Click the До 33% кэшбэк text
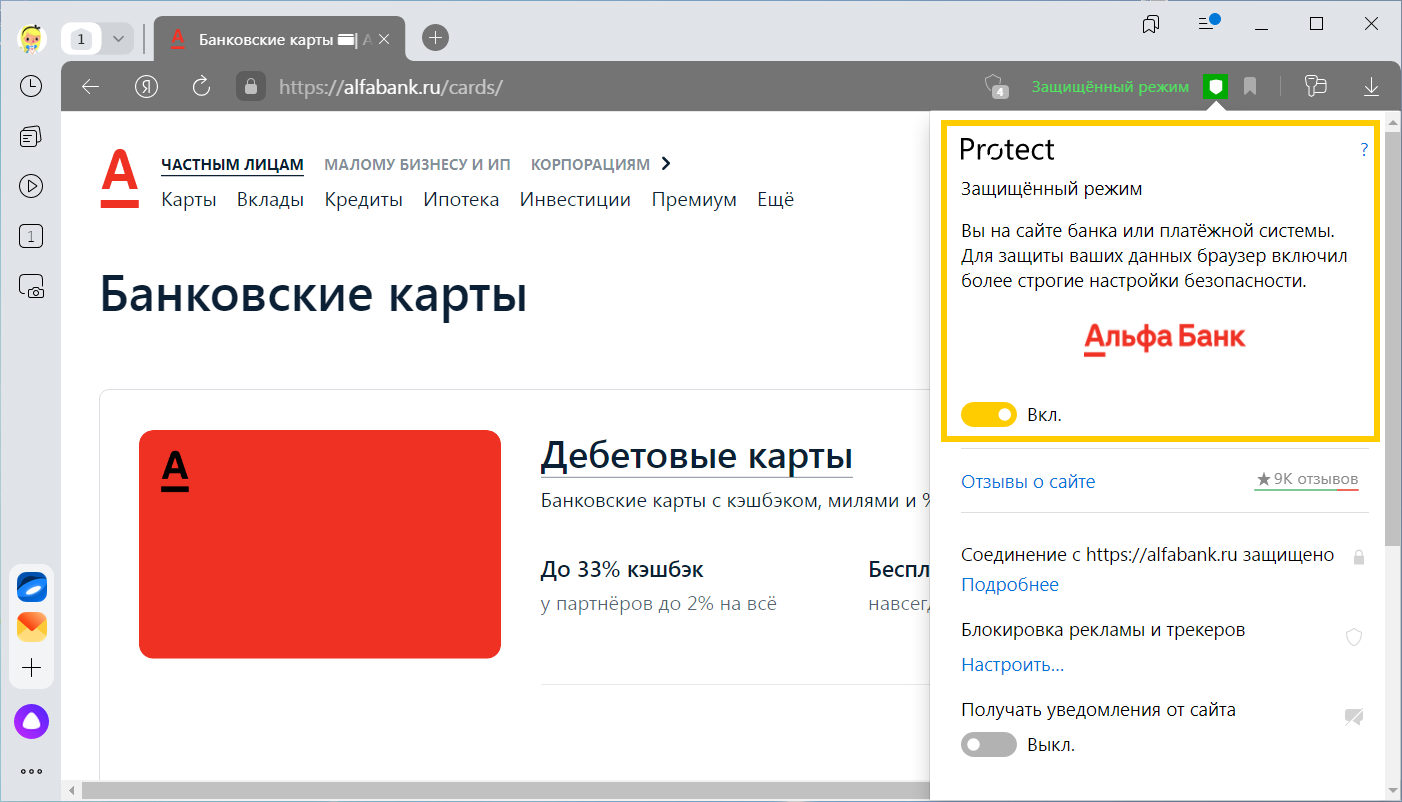The width and height of the screenshot is (1402, 802). click(x=622, y=570)
